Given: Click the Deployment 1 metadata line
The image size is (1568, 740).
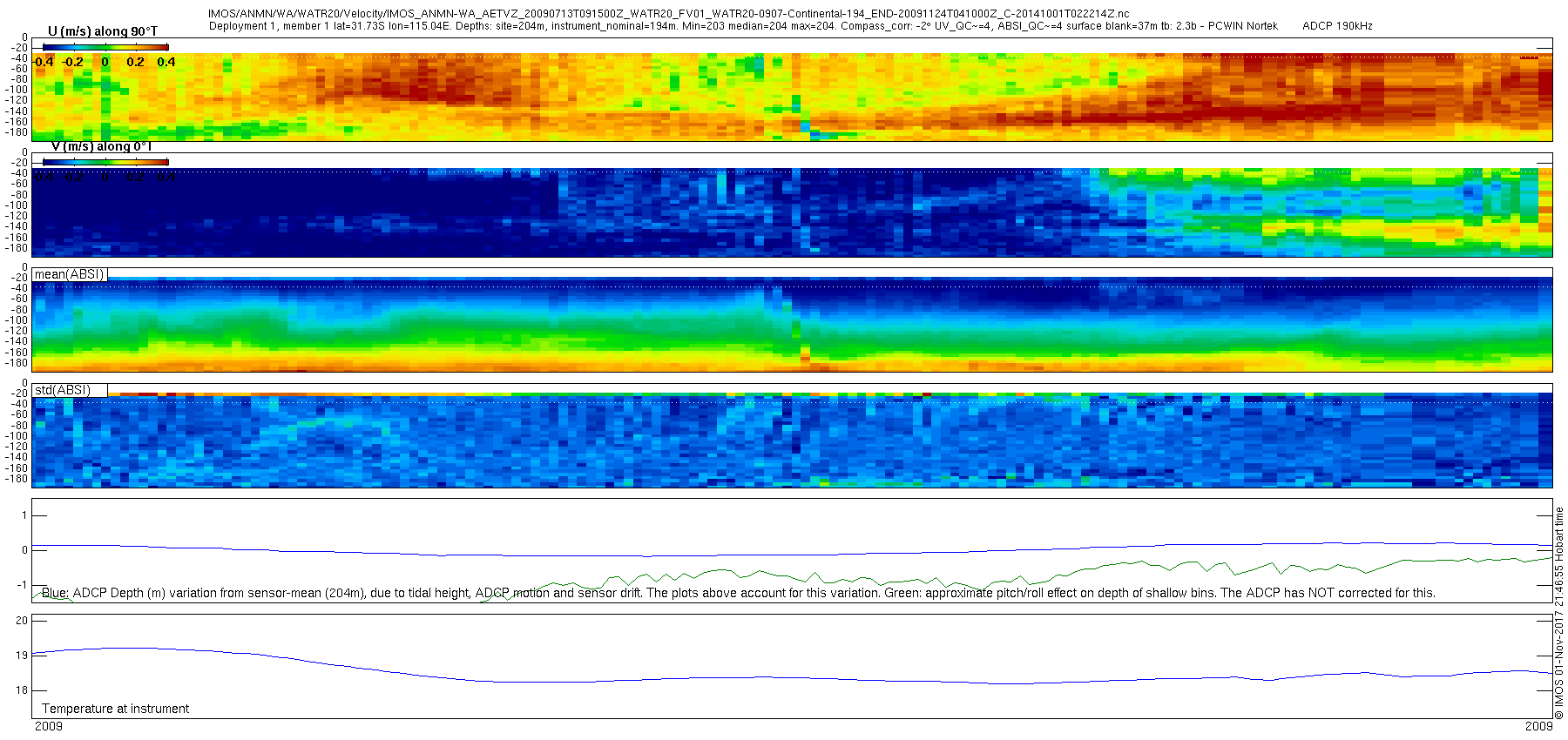Looking at the screenshot, I should point(743,26).
